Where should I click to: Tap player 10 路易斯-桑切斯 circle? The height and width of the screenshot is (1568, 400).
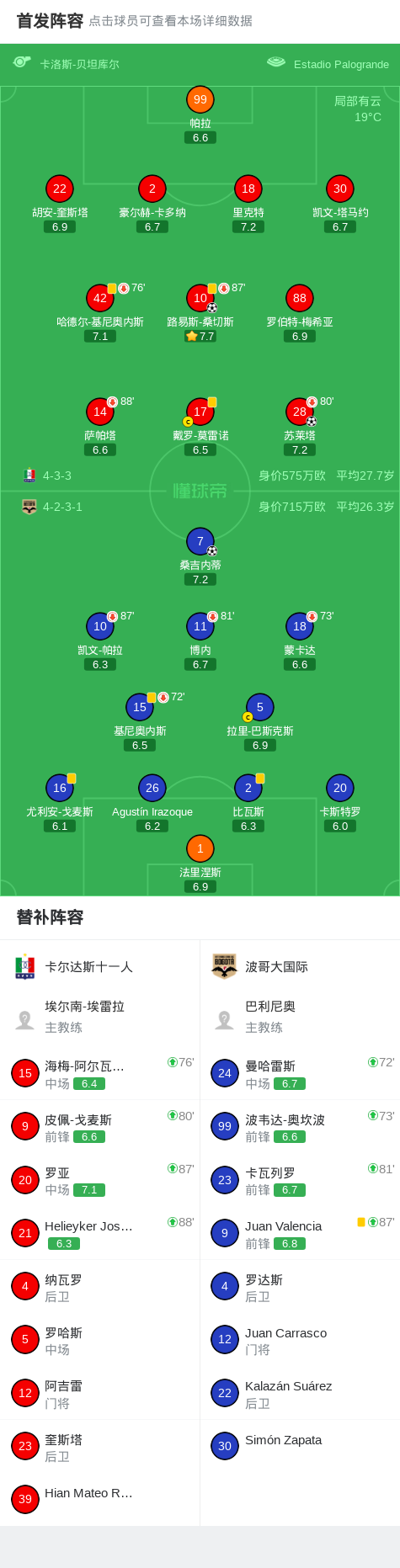200,298
